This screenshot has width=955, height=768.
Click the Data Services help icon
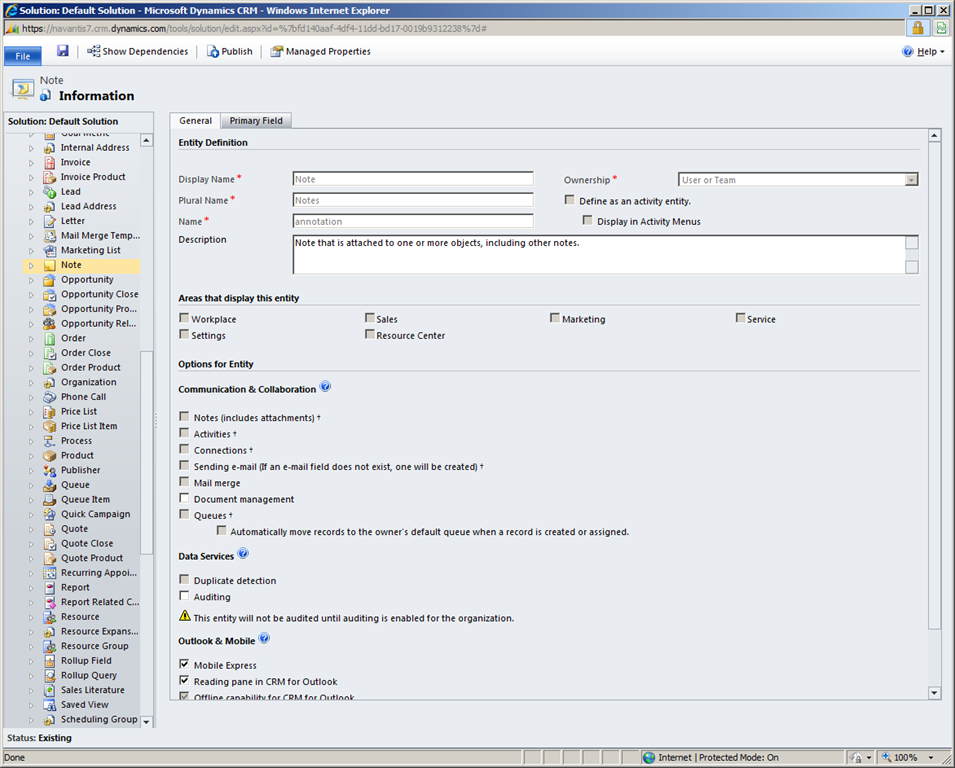point(243,554)
